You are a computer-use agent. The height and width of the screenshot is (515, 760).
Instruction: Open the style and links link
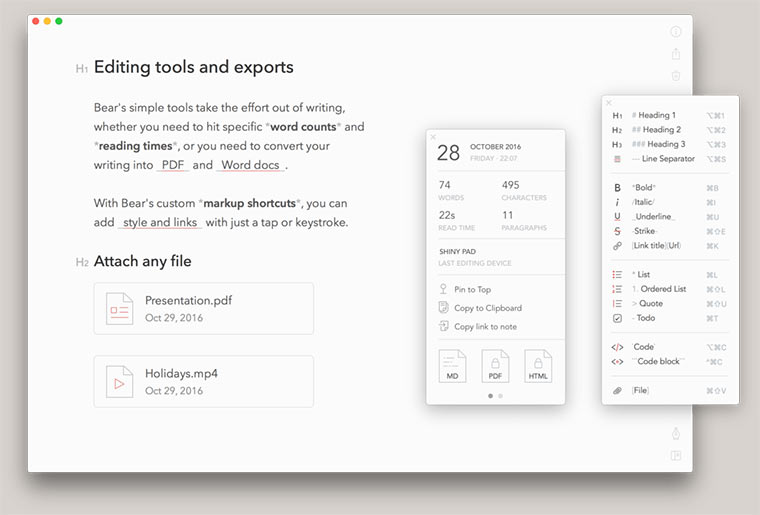[x=160, y=222]
